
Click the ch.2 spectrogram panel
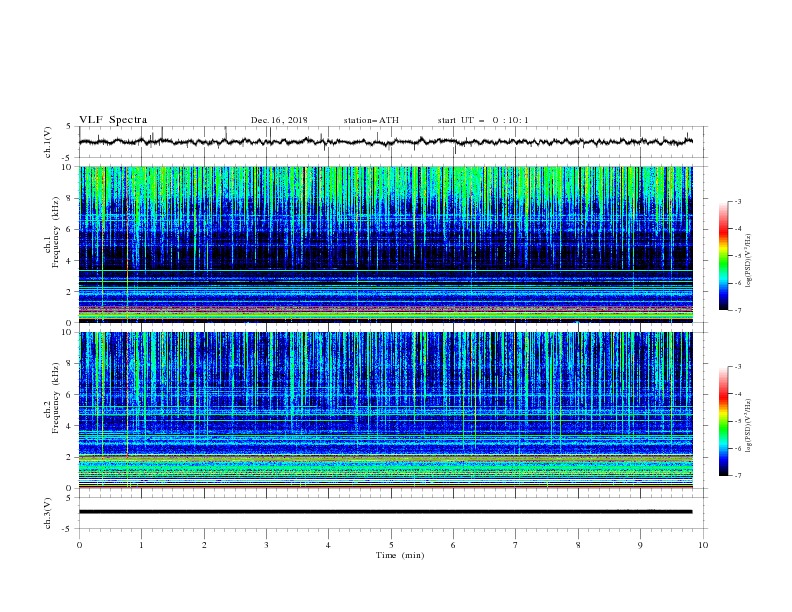[386, 410]
